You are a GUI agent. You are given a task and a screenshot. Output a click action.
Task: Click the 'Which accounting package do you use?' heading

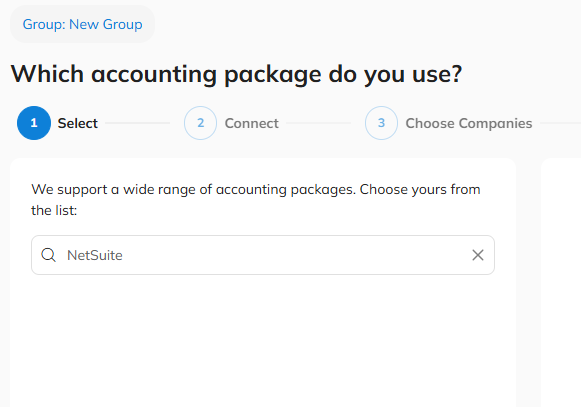[236, 74]
